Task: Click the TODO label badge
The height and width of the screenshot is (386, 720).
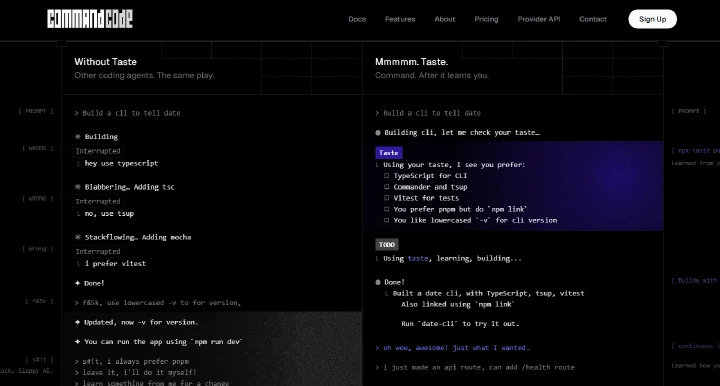Action: tap(387, 245)
